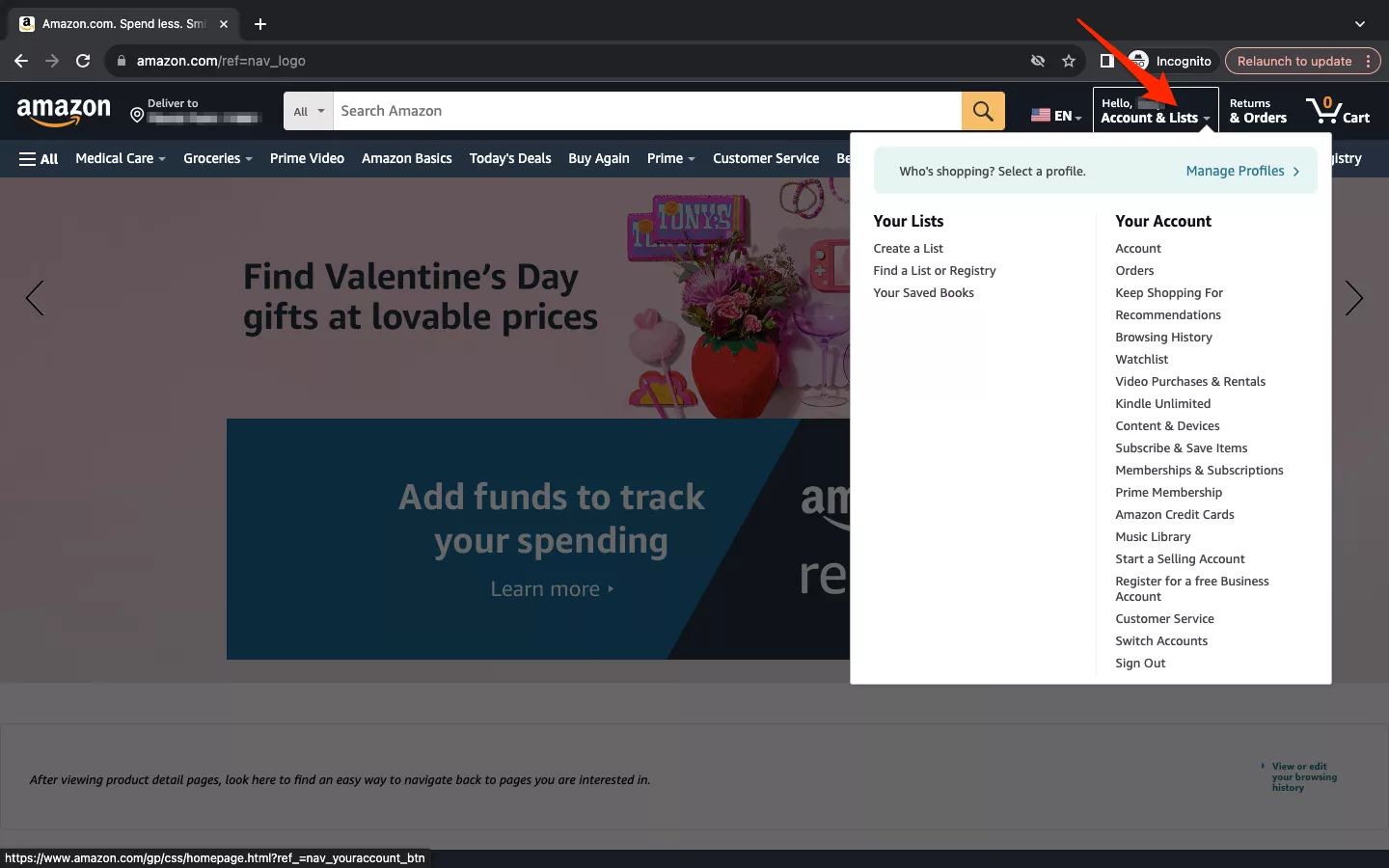This screenshot has width=1389, height=868.
Task: Click the orange search magnifier button
Action: (983, 112)
